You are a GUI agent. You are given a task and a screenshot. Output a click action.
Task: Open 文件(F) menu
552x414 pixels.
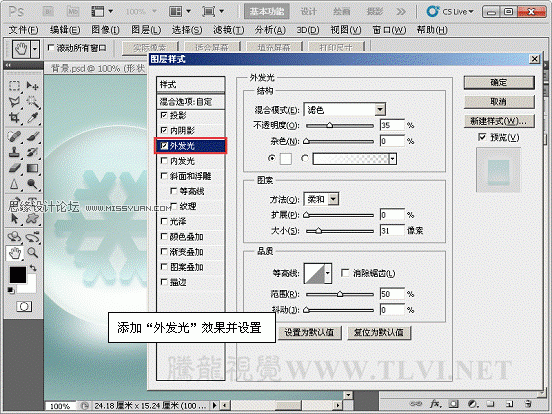(x=23, y=30)
